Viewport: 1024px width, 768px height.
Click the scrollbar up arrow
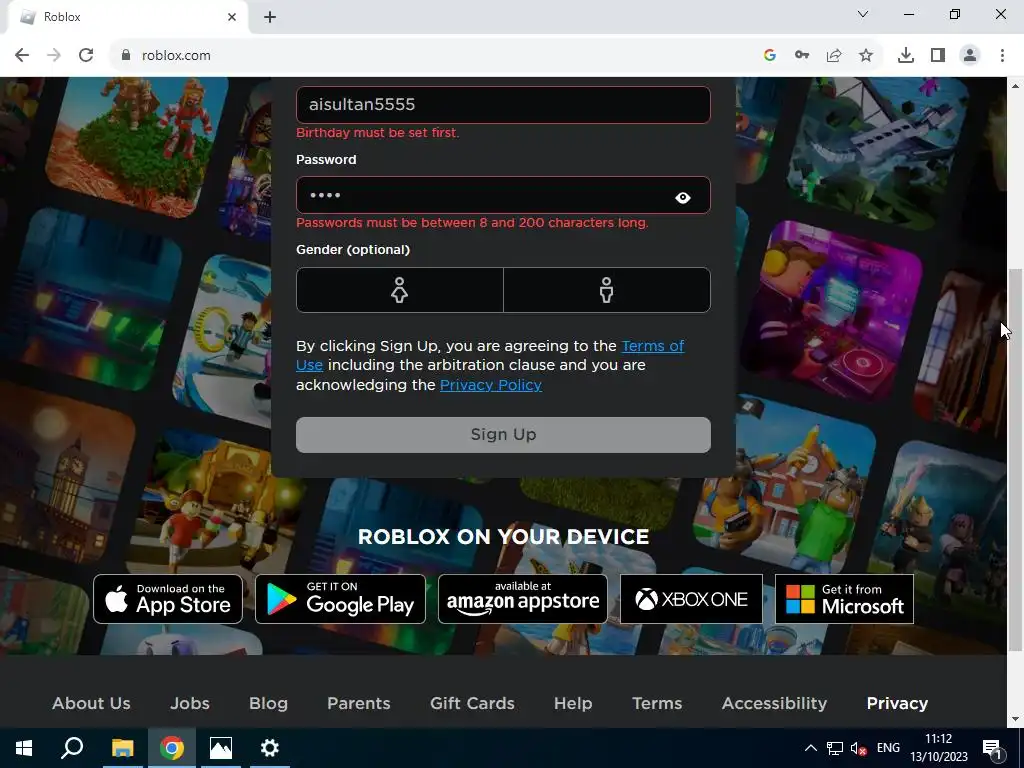(1016, 86)
